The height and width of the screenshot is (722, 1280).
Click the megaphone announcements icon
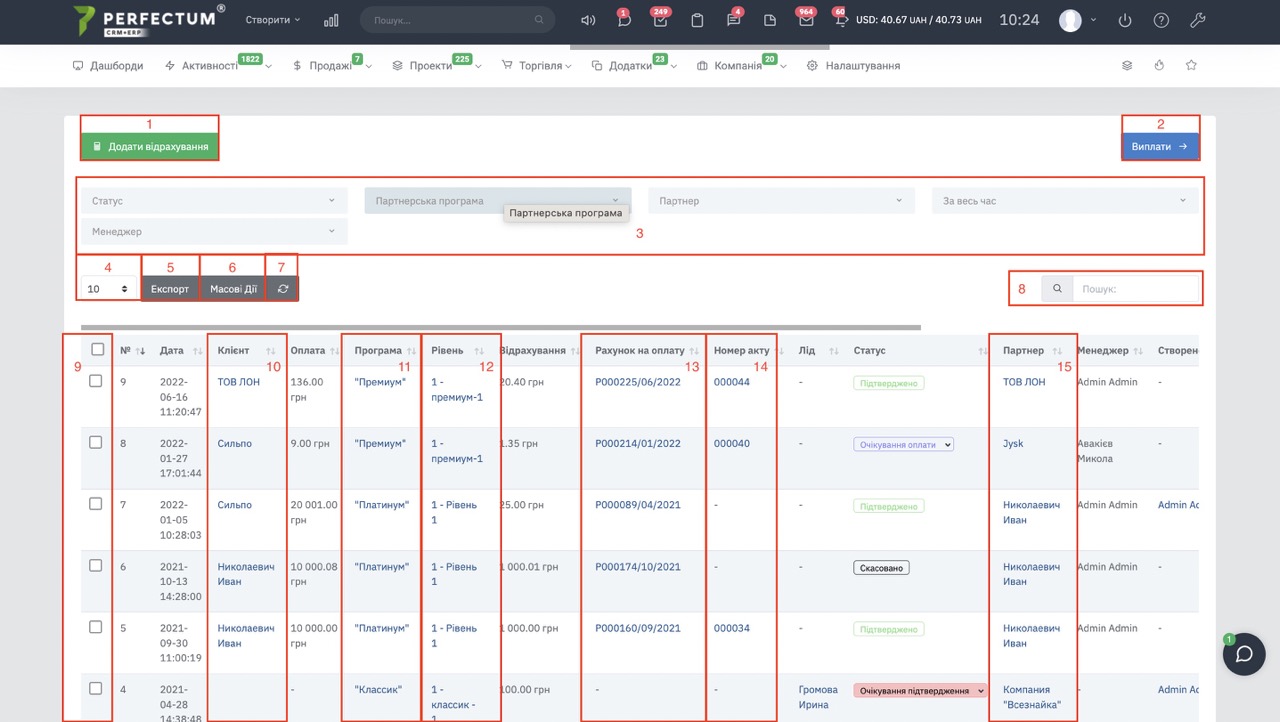pos(588,20)
